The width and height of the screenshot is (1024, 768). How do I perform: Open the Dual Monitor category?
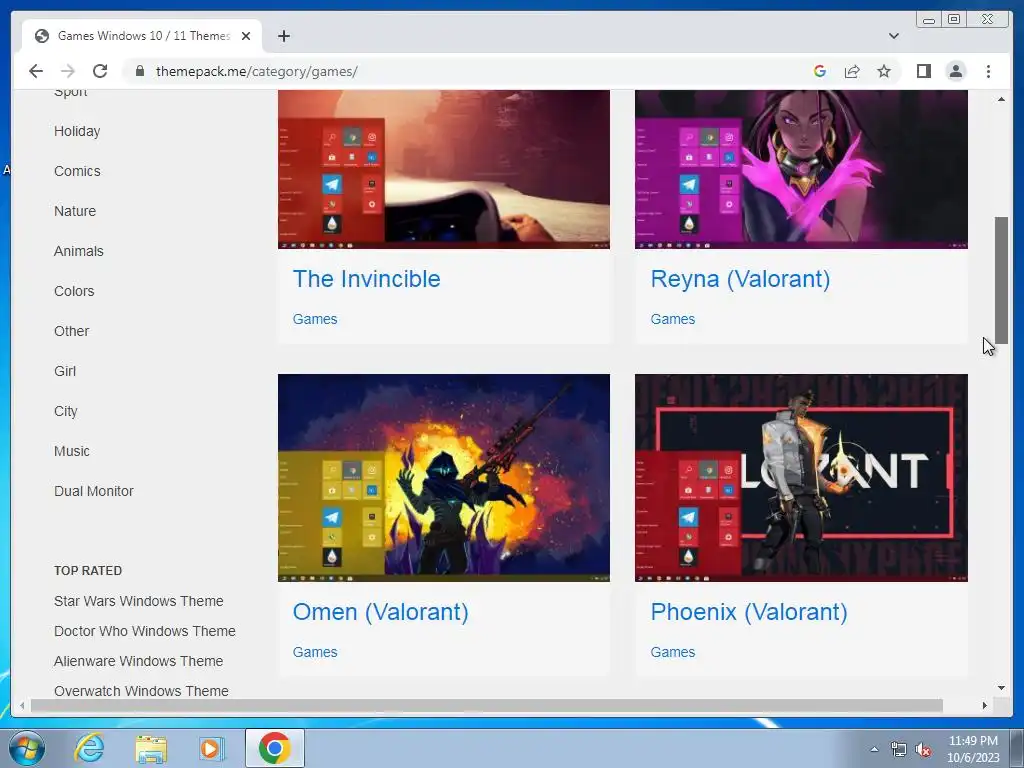pos(93,491)
